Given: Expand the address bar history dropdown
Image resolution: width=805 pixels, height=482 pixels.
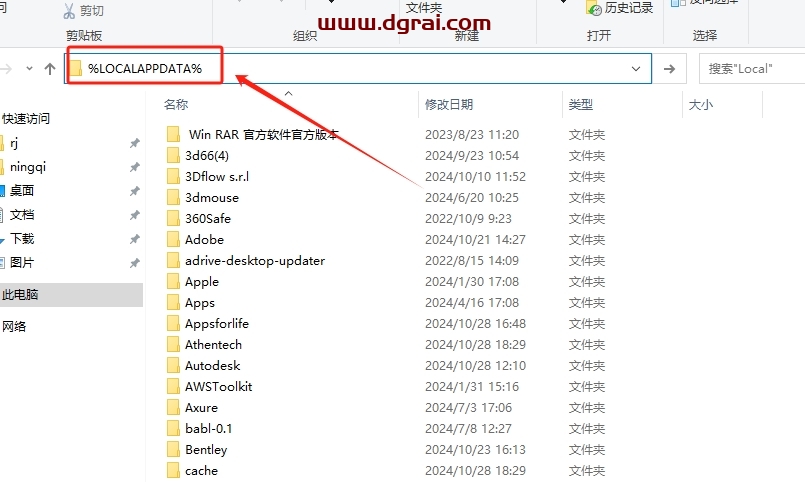Looking at the screenshot, I should [636, 69].
